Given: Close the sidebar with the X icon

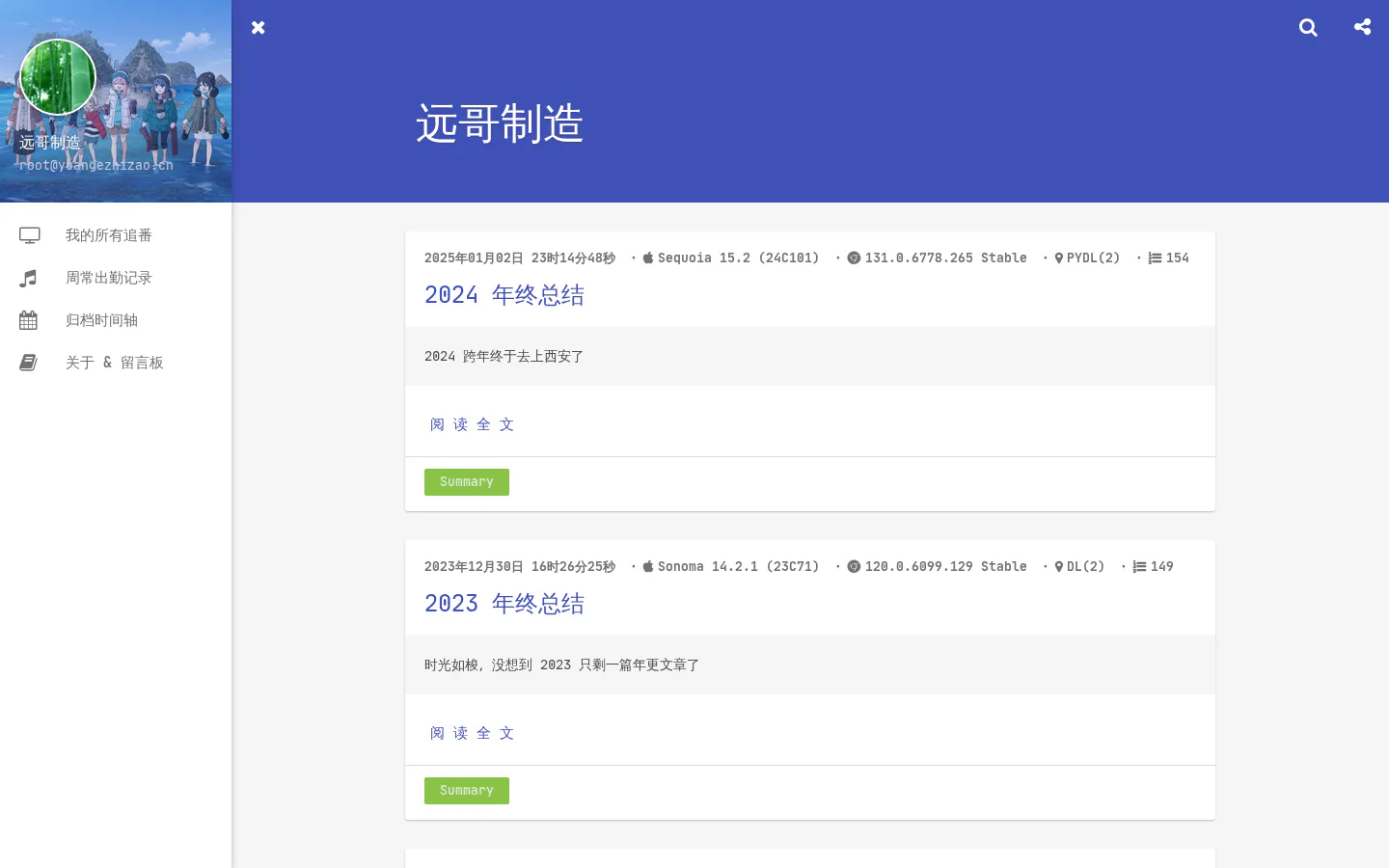Looking at the screenshot, I should 258,27.
